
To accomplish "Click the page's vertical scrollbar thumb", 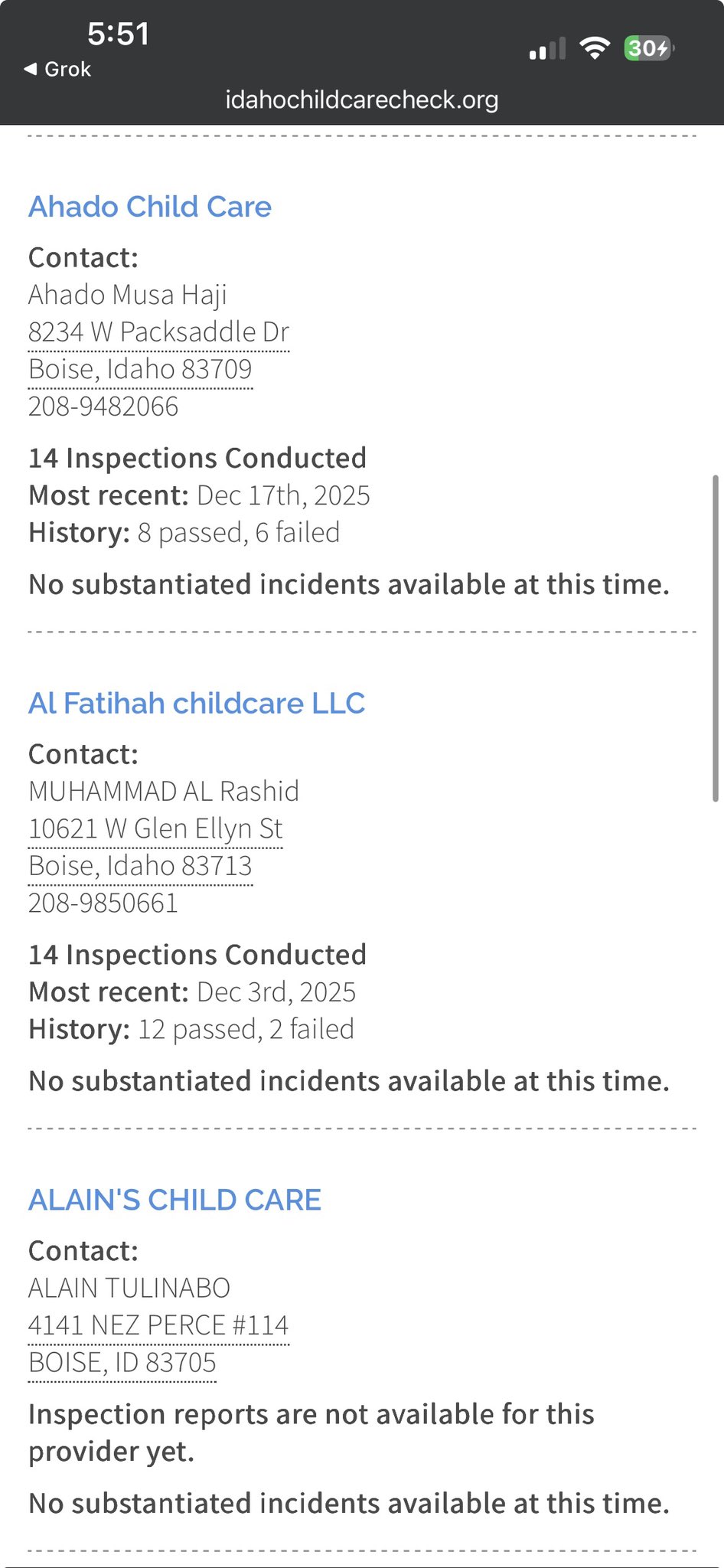I will tap(715, 637).
